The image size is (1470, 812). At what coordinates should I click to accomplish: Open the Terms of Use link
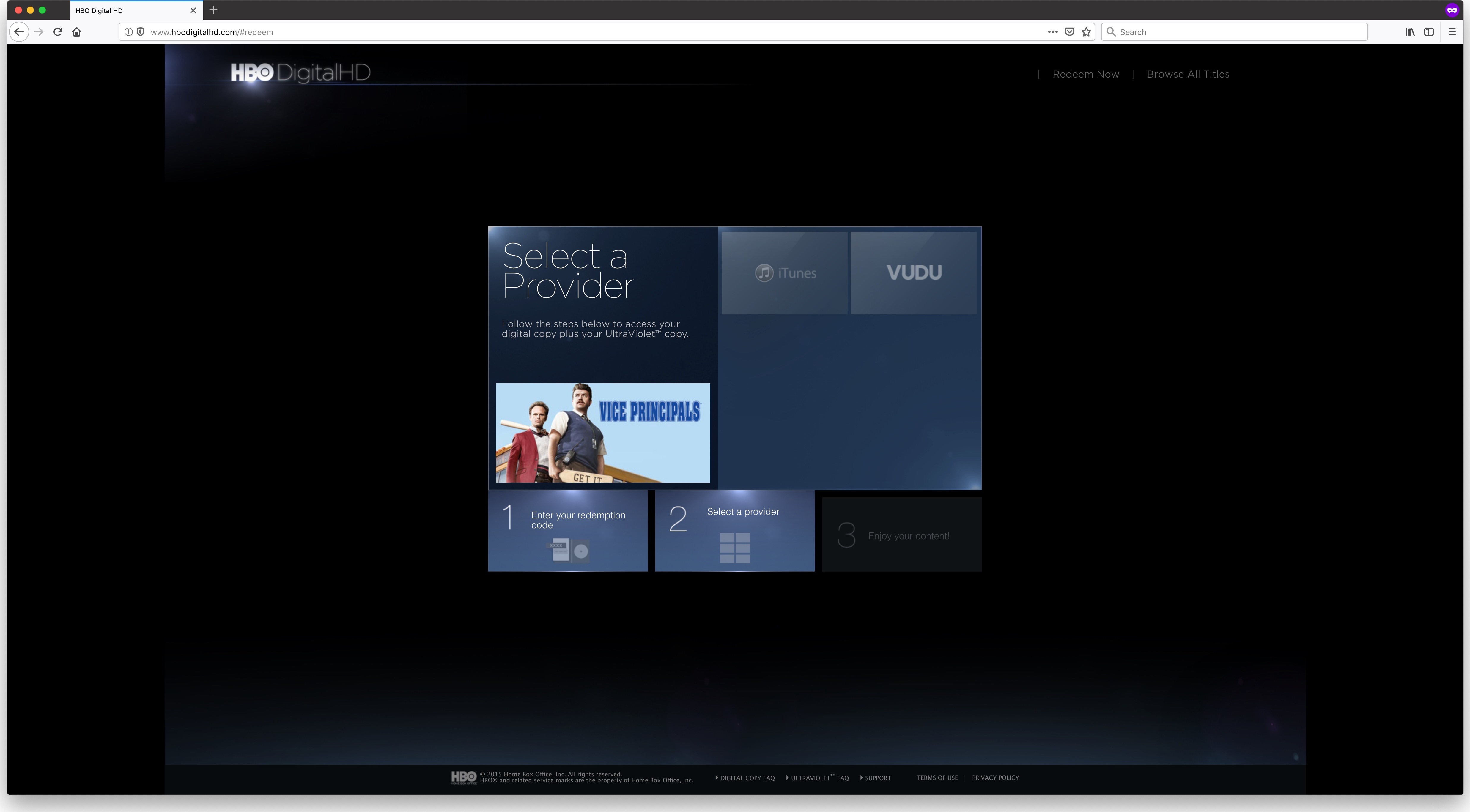pos(938,778)
